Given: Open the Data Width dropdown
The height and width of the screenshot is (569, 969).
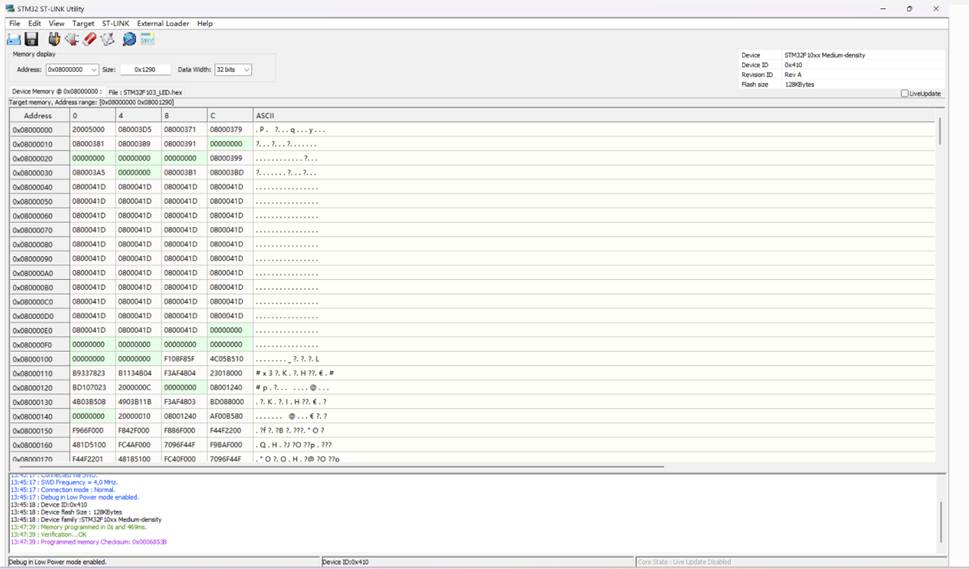Looking at the screenshot, I should point(247,70).
